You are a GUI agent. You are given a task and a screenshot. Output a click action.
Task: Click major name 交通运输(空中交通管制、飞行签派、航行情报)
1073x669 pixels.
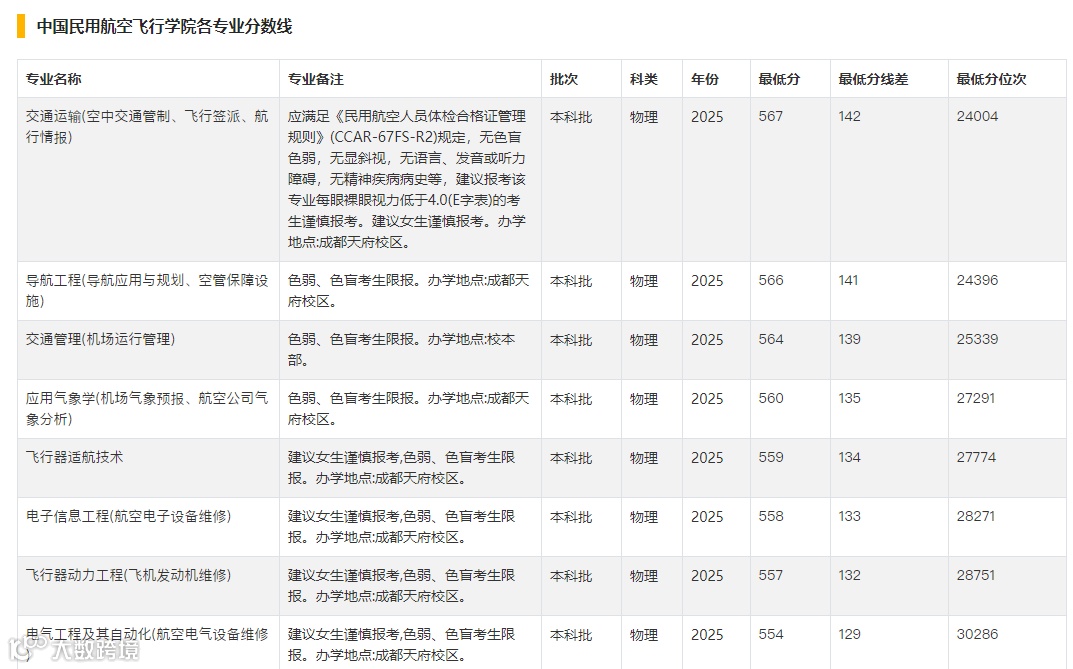pyautogui.click(x=147, y=127)
